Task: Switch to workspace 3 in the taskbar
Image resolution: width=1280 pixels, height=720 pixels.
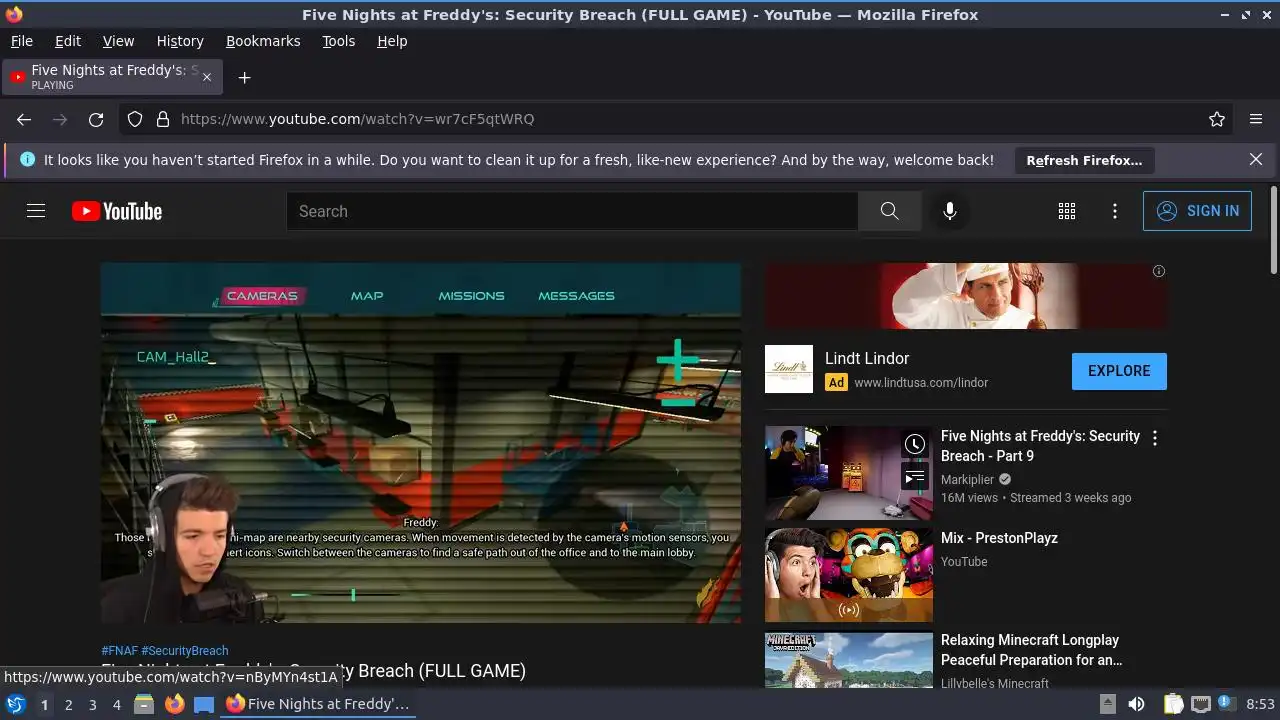Action: click(93, 705)
